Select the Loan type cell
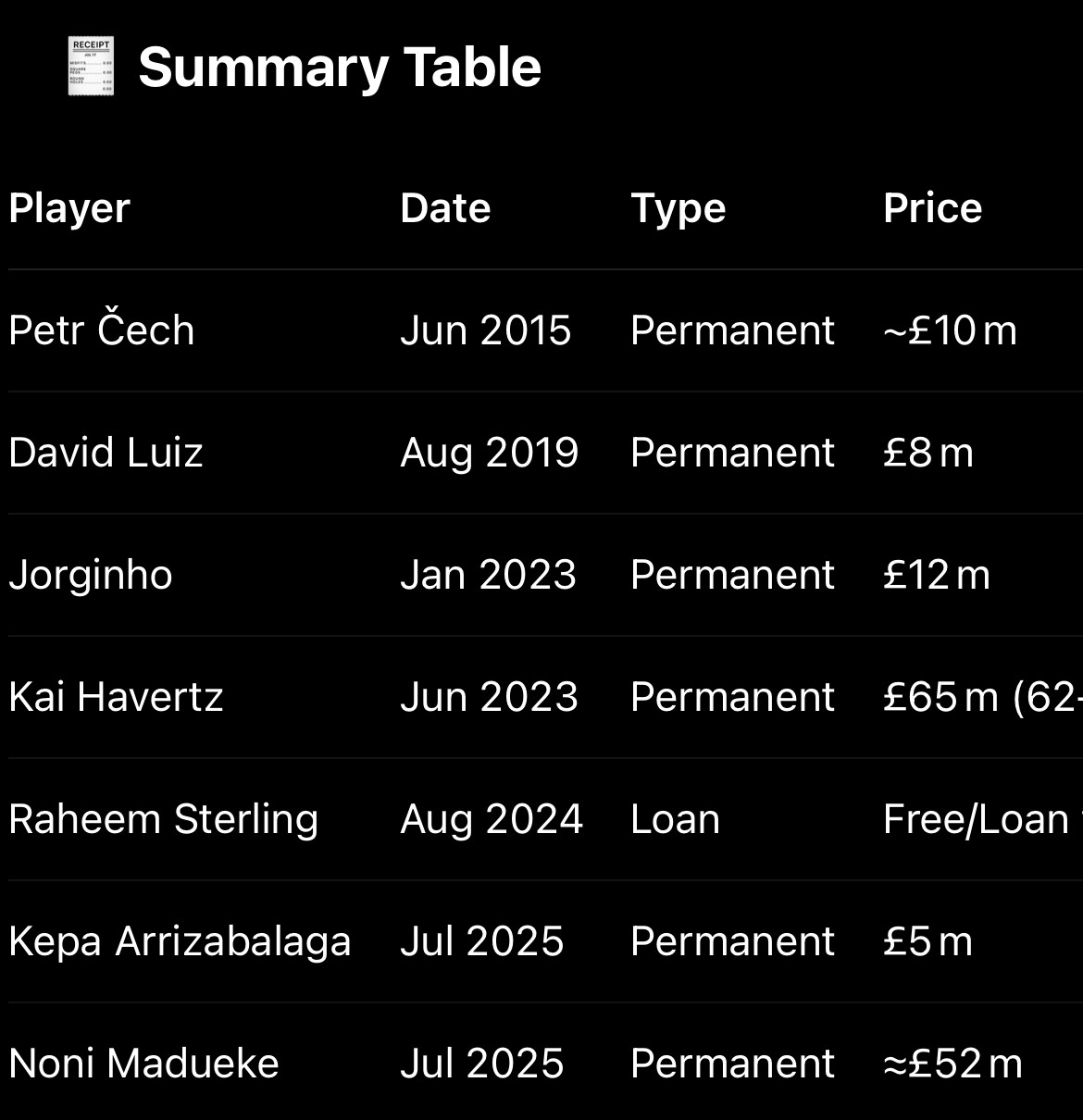This screenshot has height=1120, width=1083. tap(675, 819)
